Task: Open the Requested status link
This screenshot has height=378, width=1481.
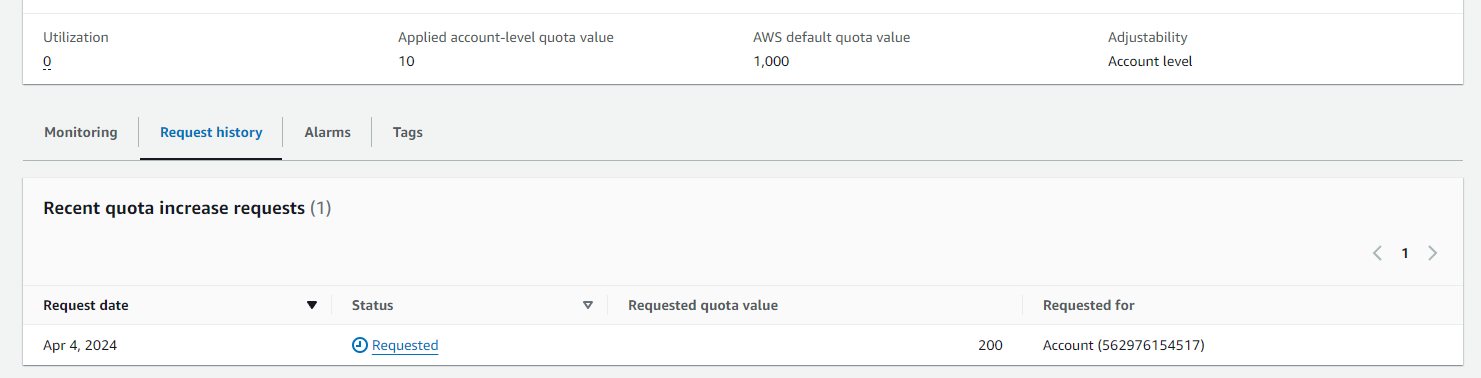Action: (x=405, y=345)
